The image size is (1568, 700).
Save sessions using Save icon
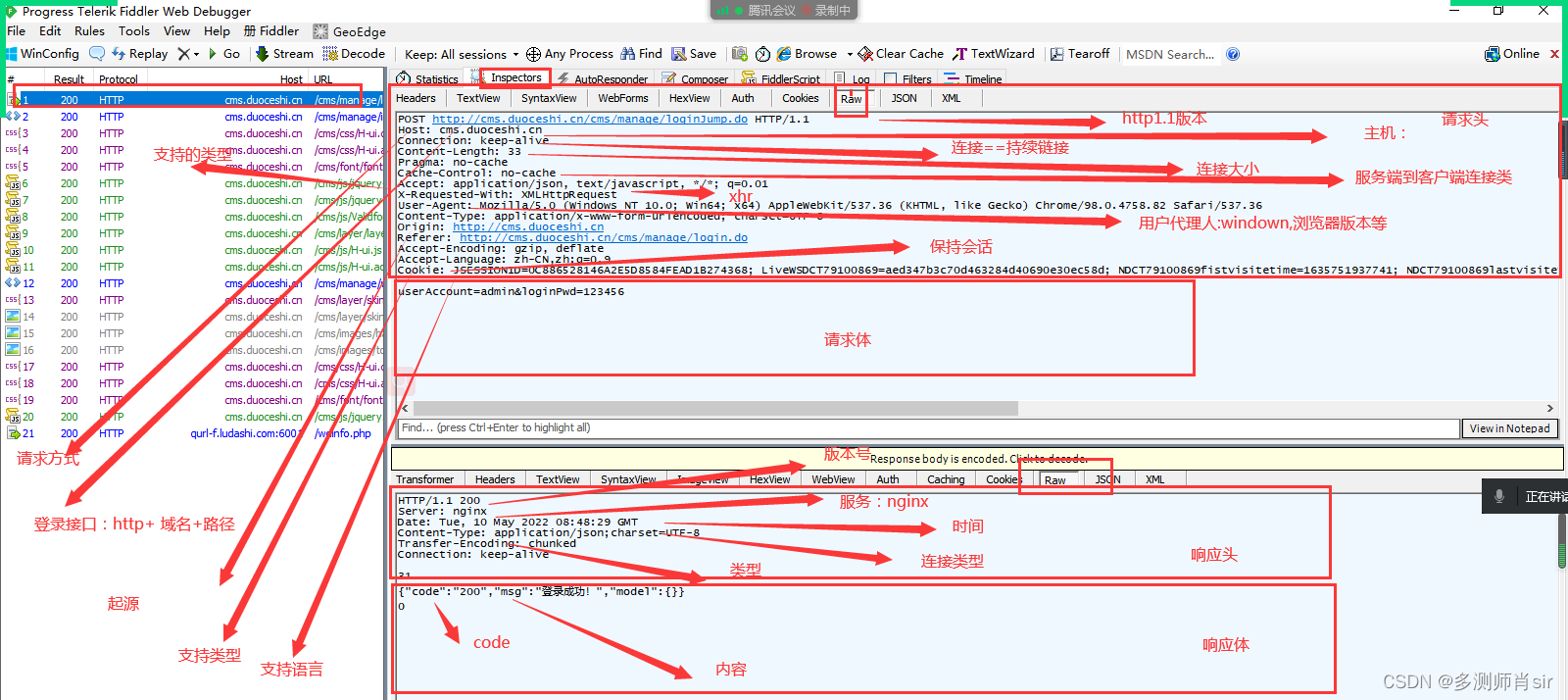694,54
